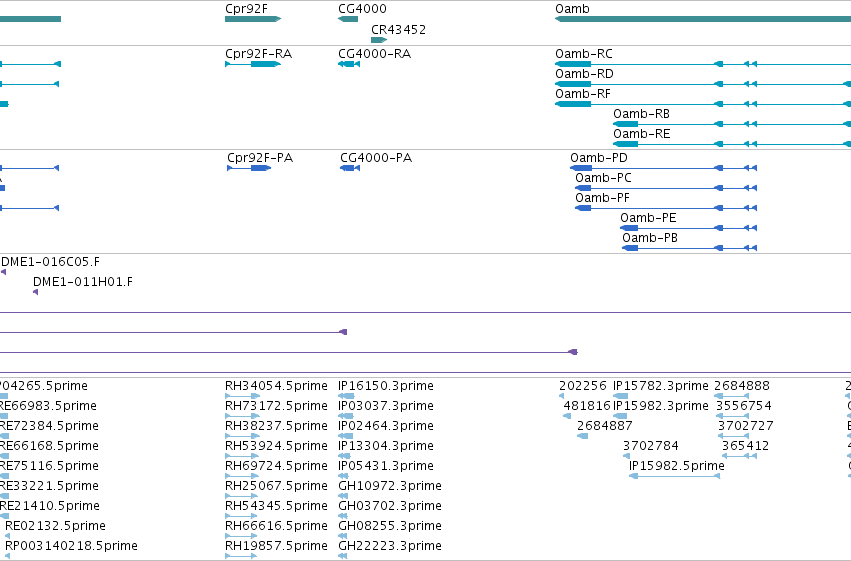Click the CR43452 gene label
The height and width of the screenshot is (561, 851).
(398, 30)
